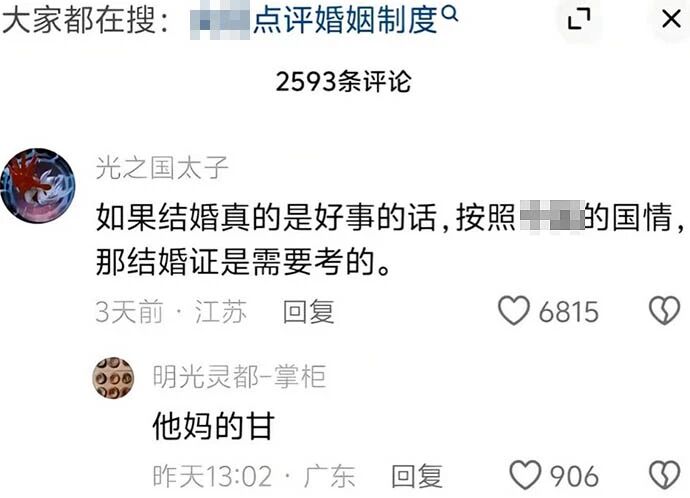The width and height of the screenshot is (690, 498).
Task: Close the comments panel
Action: (672, 19)
